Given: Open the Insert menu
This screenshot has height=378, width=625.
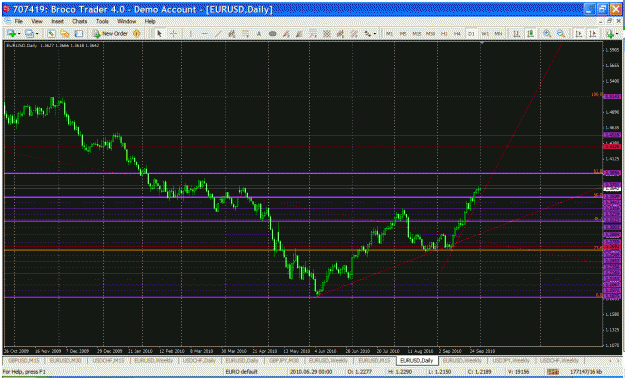Looking at the screenshot, I should [x=57, y=21].
